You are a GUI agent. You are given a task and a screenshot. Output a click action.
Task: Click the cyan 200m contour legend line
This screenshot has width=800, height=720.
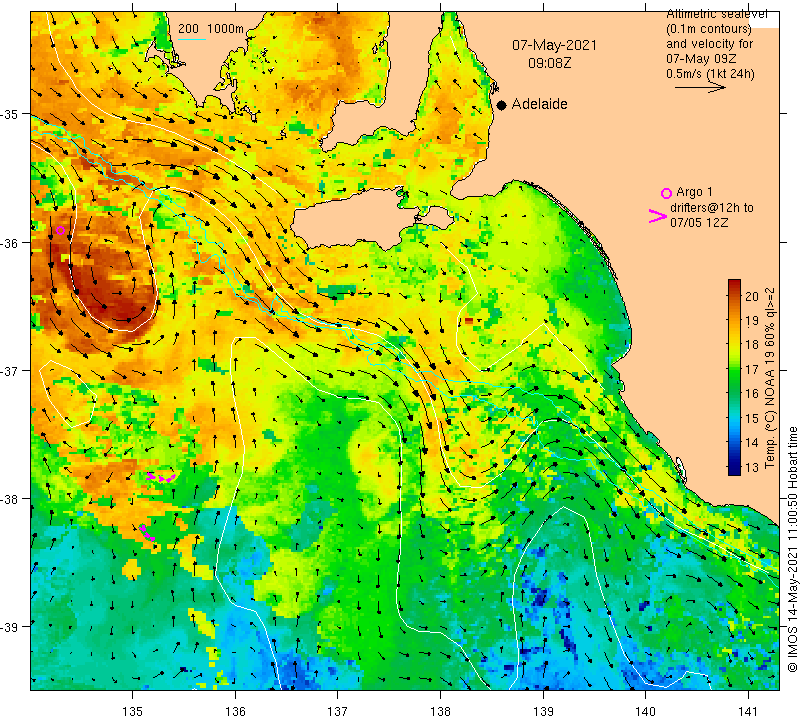(192, 39)
